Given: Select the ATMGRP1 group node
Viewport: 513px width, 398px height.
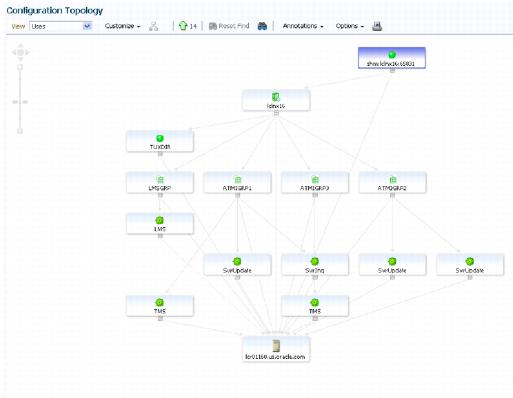Looking at the screenshot, I should pyautogui.click(x=237, y=183).
